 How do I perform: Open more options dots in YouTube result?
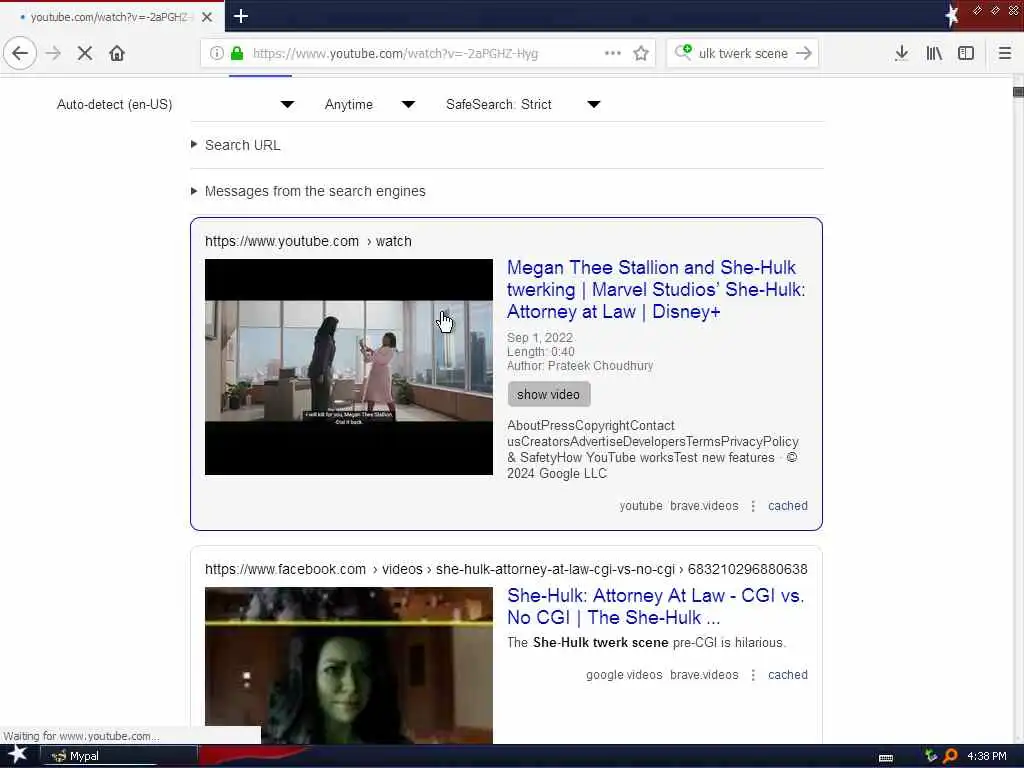click(x=753, y=506)
